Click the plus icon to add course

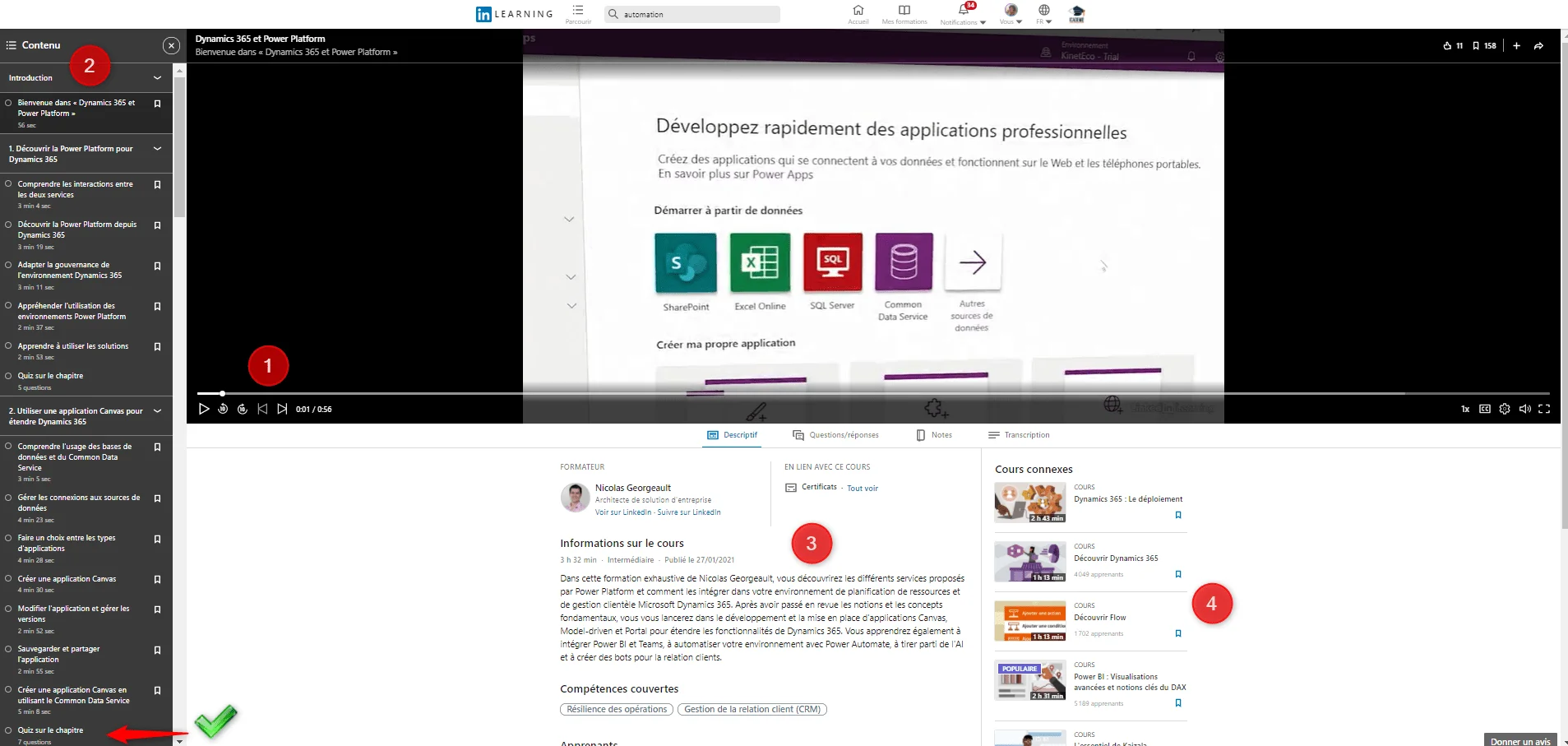[x=1516, y=46]
